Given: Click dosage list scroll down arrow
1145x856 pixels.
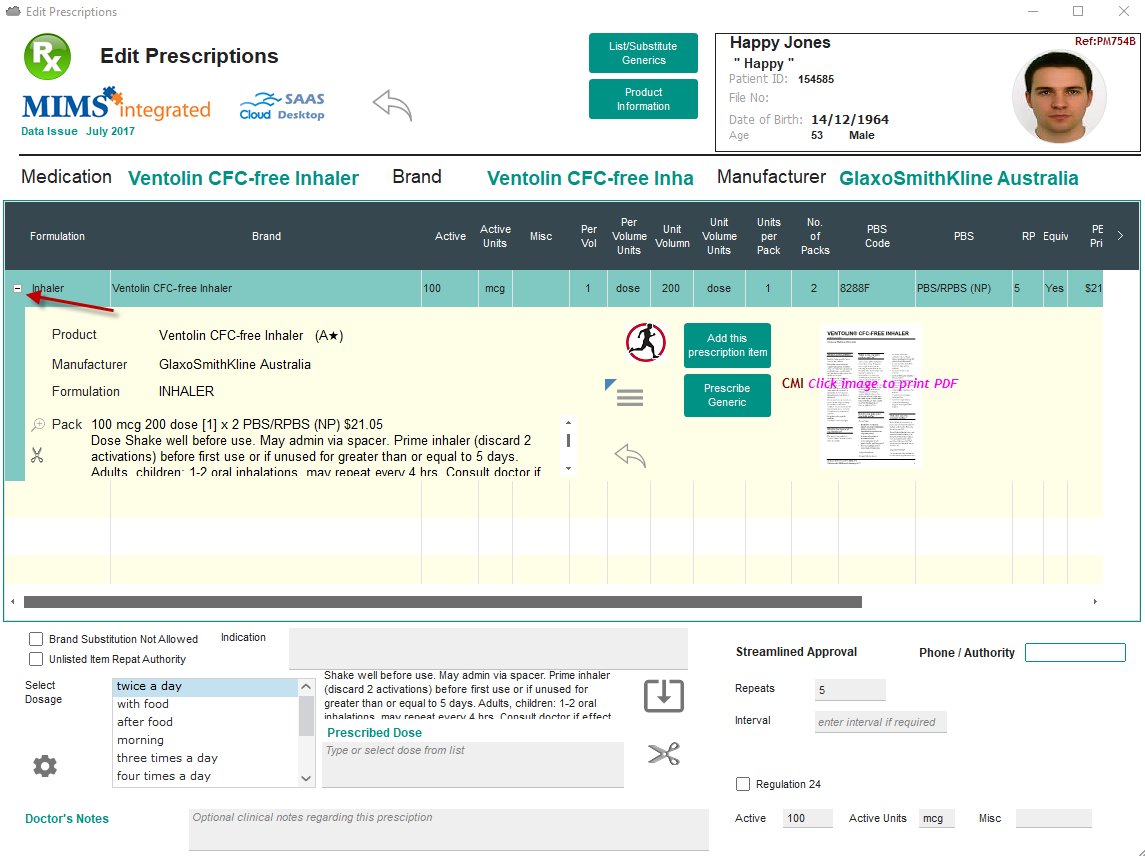Looking at the screenshot, I should [x=306, y=779].
